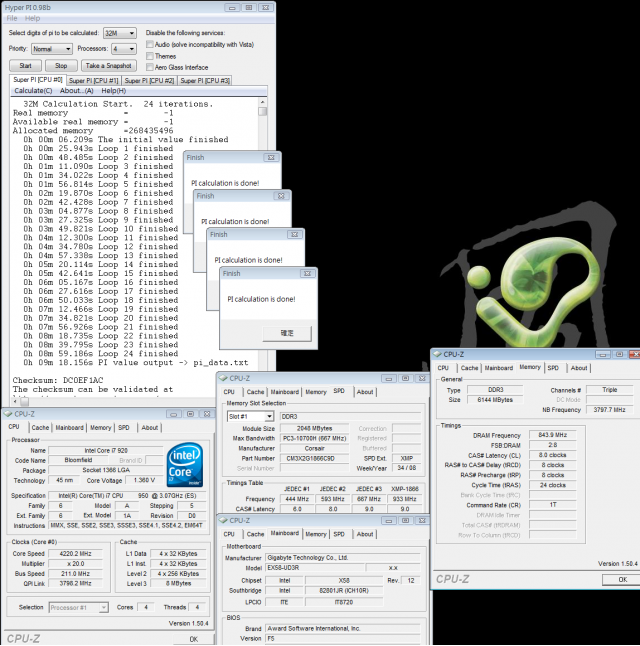This screenshot has height=646, width=640.
Task: Click the Part Number CM3X2G1866C9D field
Action: click(x=316, y=458)
